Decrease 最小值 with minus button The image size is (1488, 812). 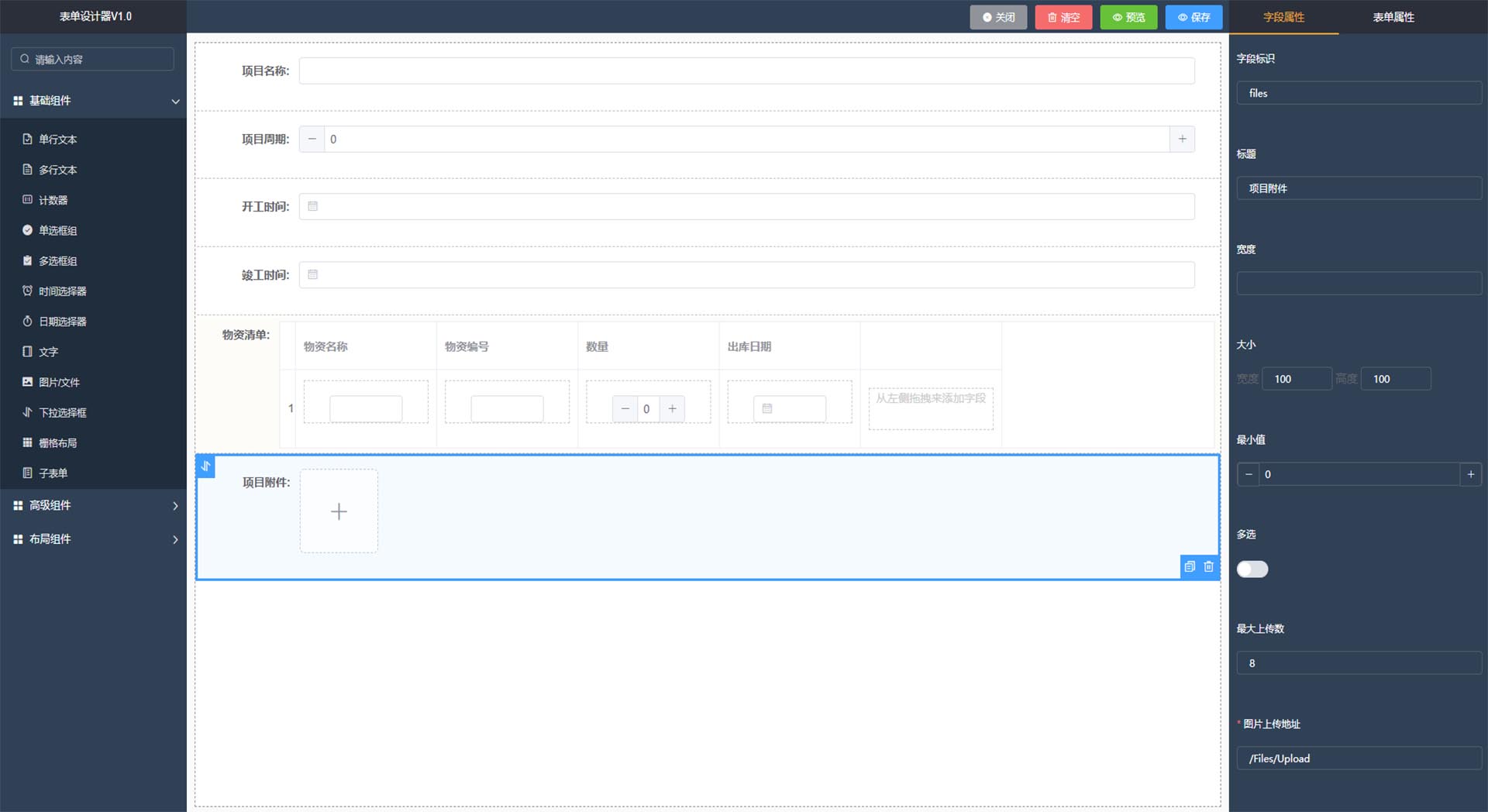tap(1248, 474)
